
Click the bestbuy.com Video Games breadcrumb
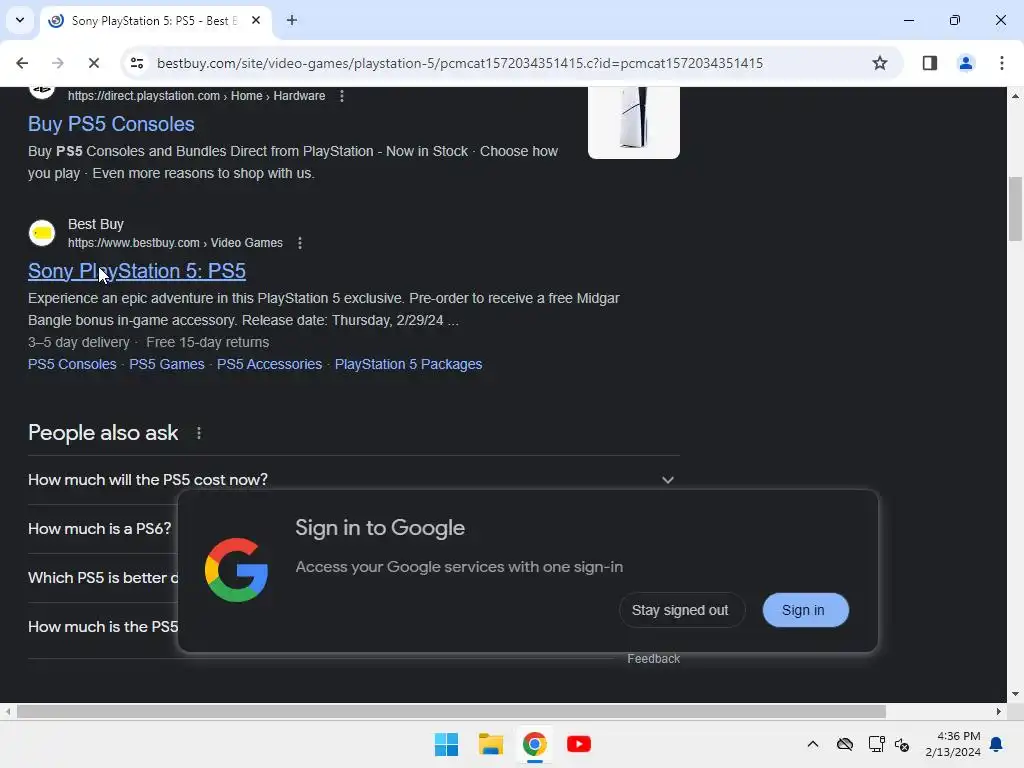[x=175, y=243]
